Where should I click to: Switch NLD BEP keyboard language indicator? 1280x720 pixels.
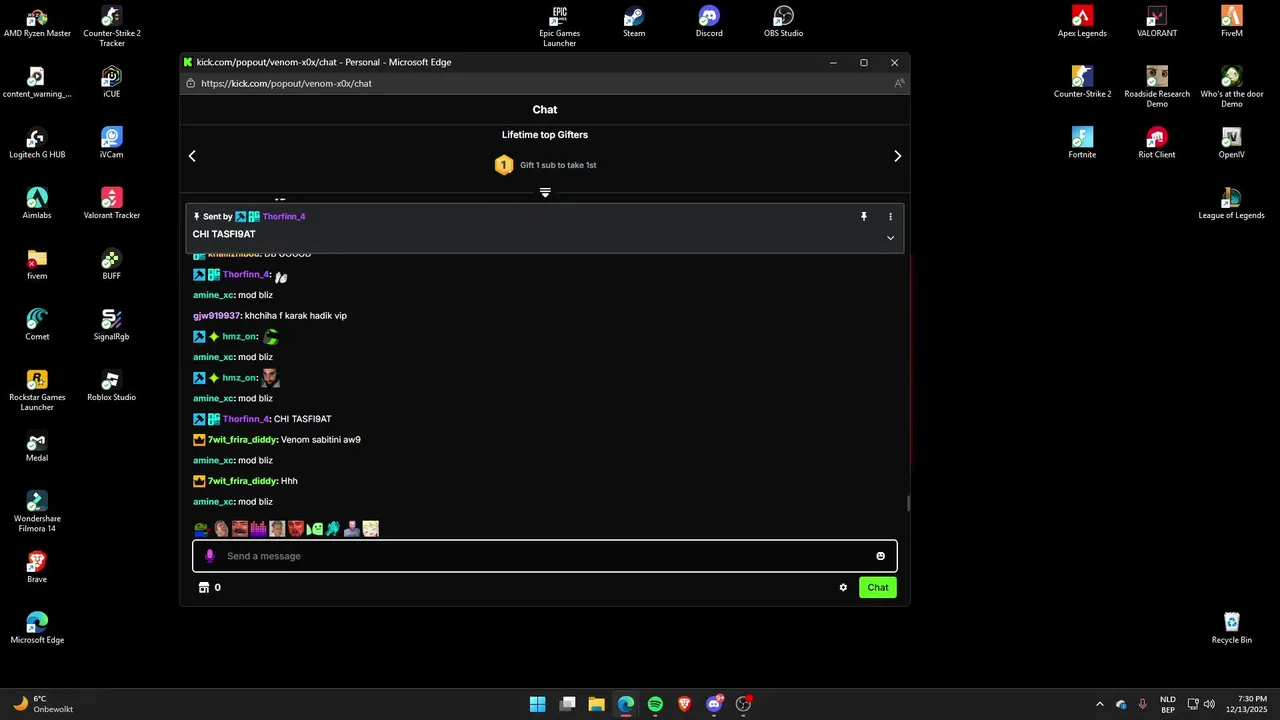1167,704
